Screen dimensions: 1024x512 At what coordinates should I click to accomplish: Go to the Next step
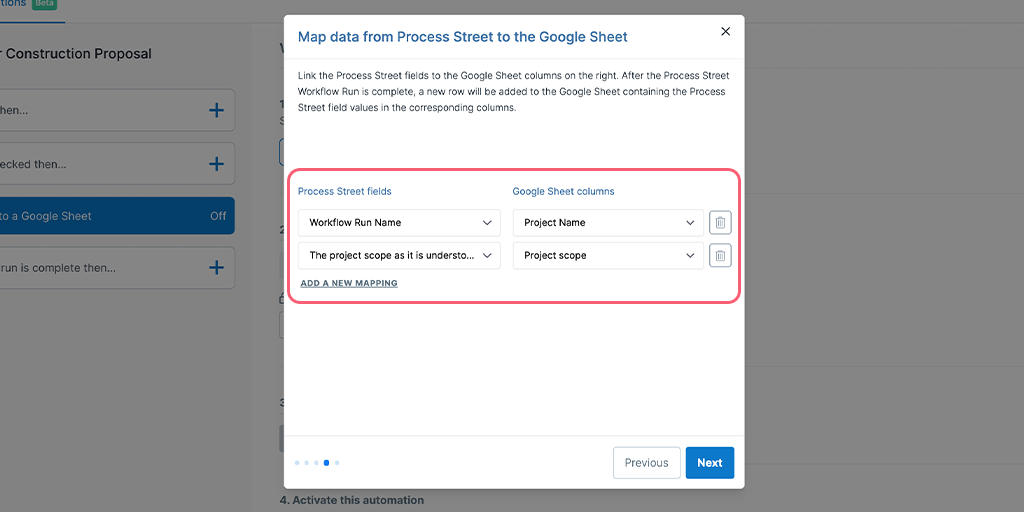[710, 462]
